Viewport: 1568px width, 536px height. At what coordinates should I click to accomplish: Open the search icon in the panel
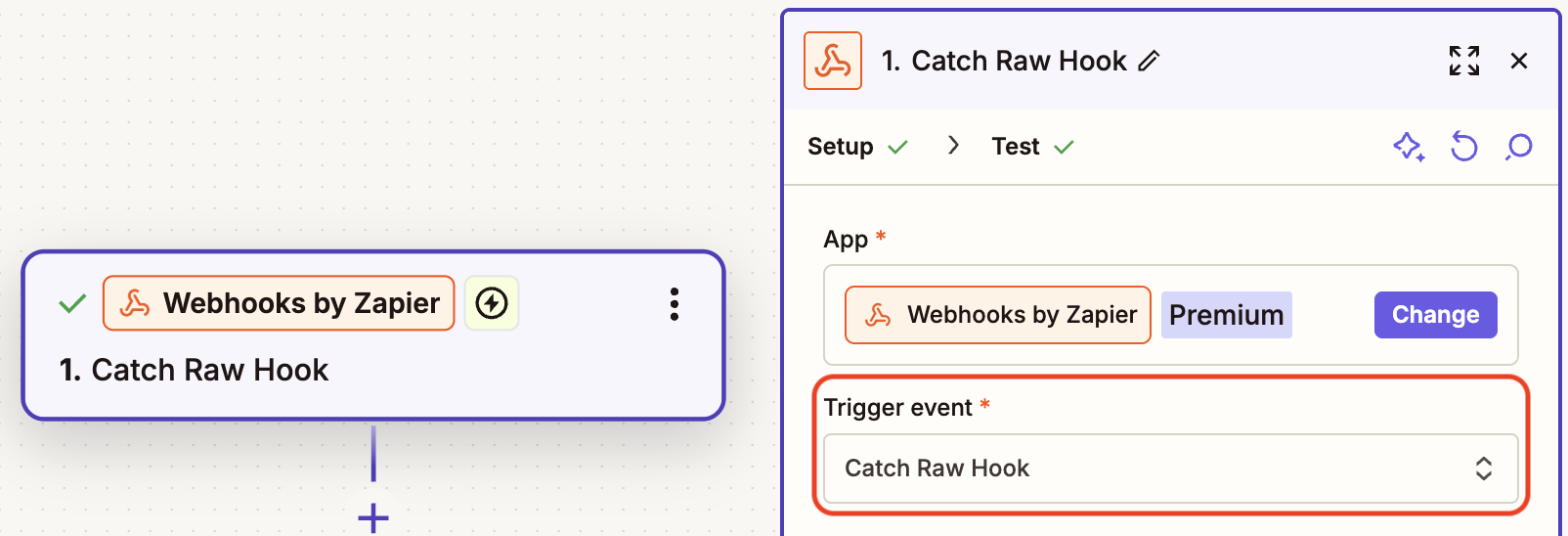[x=1519, y=147]
